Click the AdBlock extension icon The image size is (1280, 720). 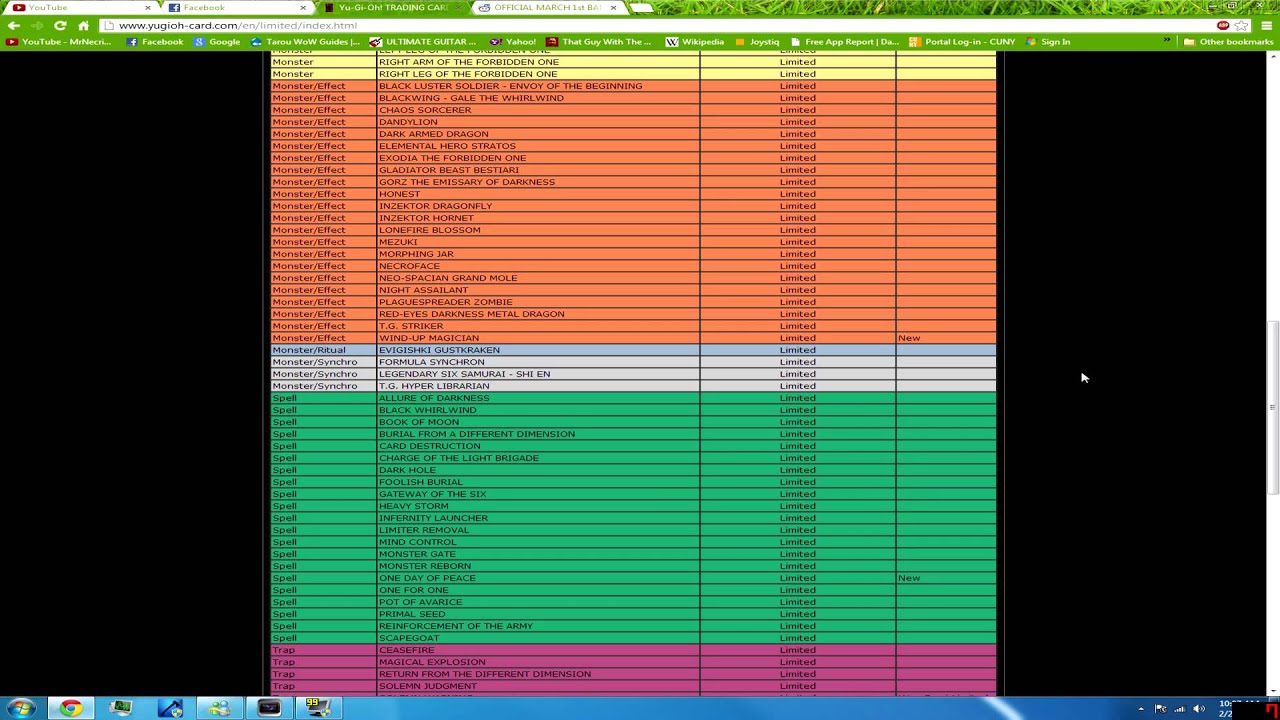tap(1223, 25)
